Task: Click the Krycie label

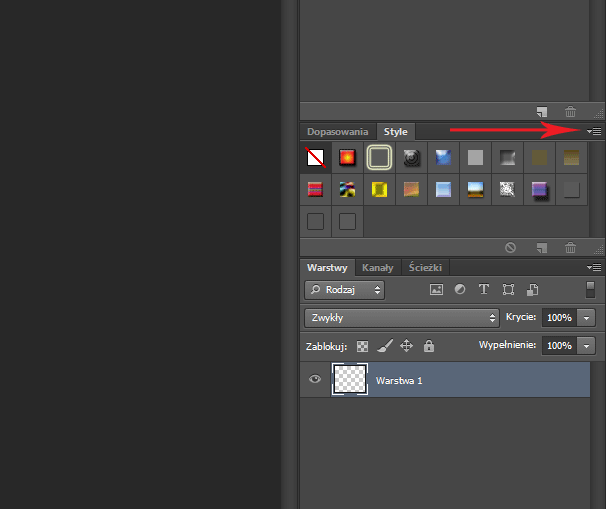Action: (x=521, y=317)
